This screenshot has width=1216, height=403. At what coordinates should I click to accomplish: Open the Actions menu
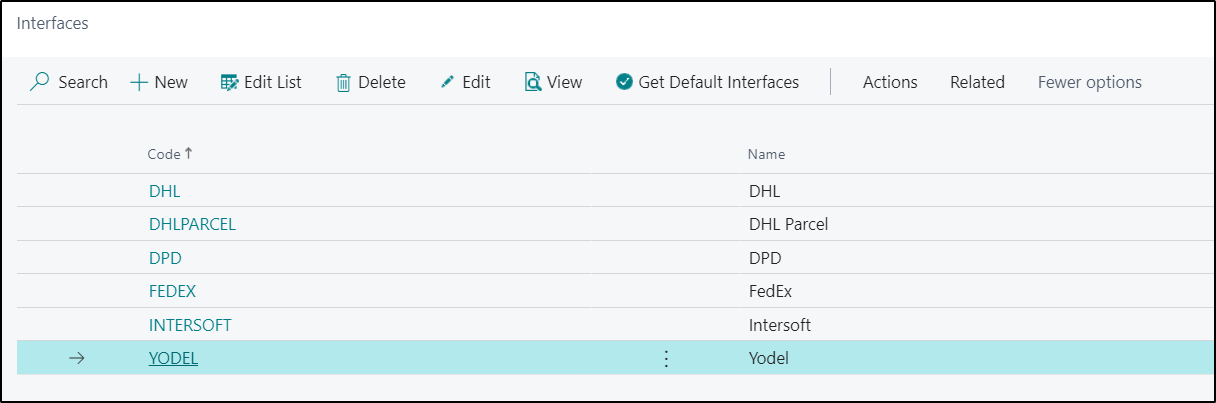(x=890, y=82)
